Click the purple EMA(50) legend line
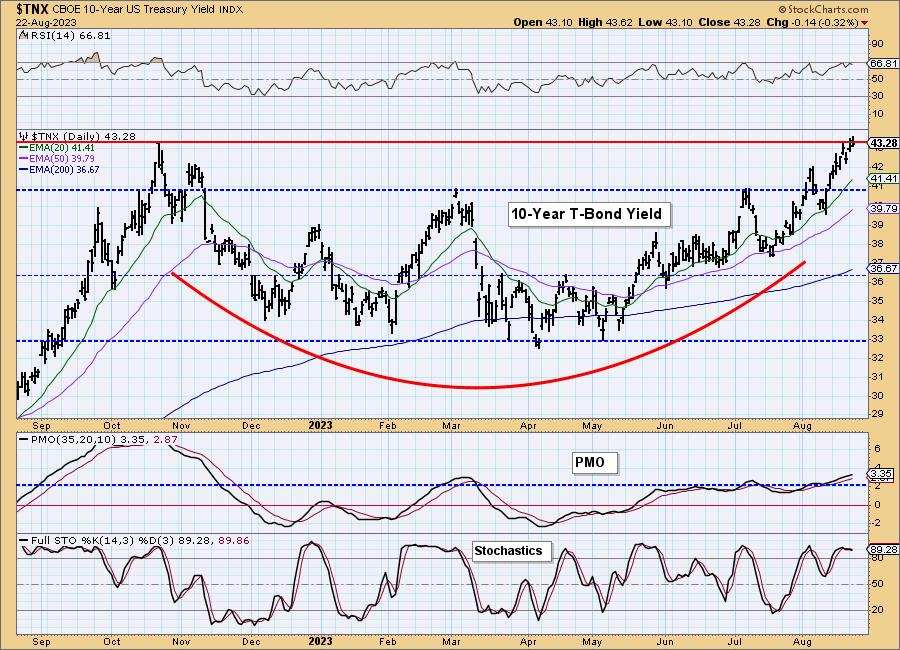 click(24, 158)
